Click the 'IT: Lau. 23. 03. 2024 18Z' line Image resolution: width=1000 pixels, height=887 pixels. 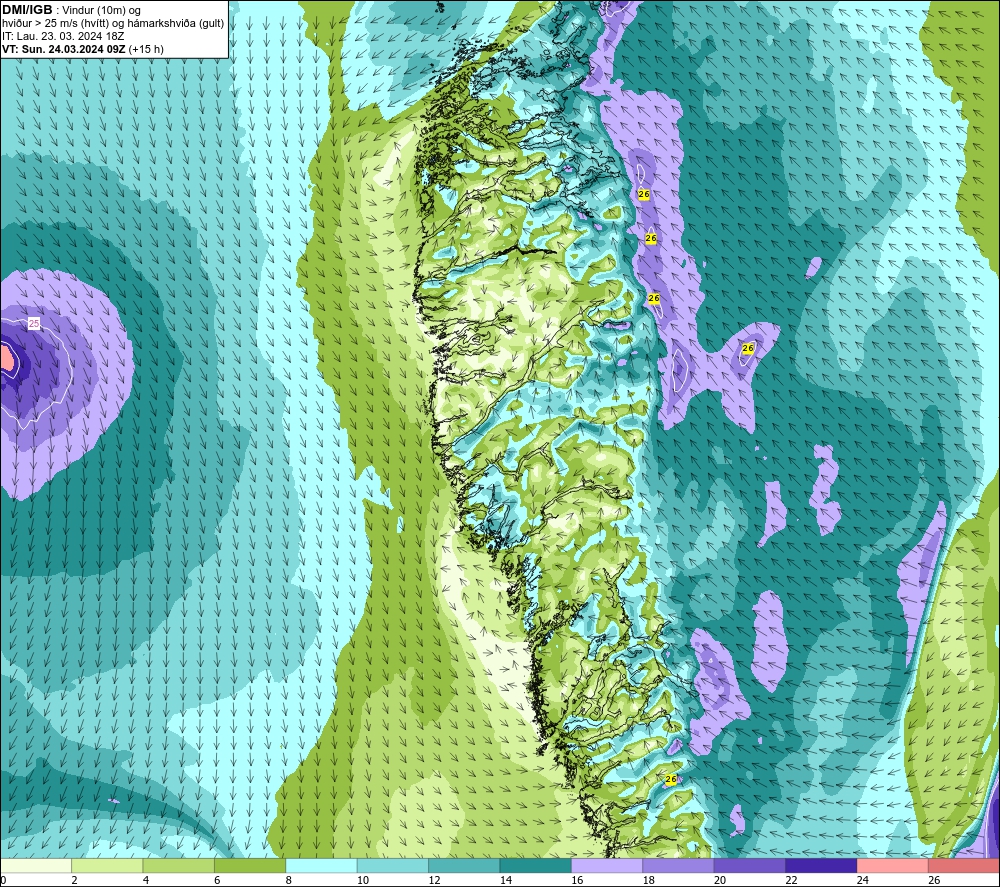(x=64, y=36)
